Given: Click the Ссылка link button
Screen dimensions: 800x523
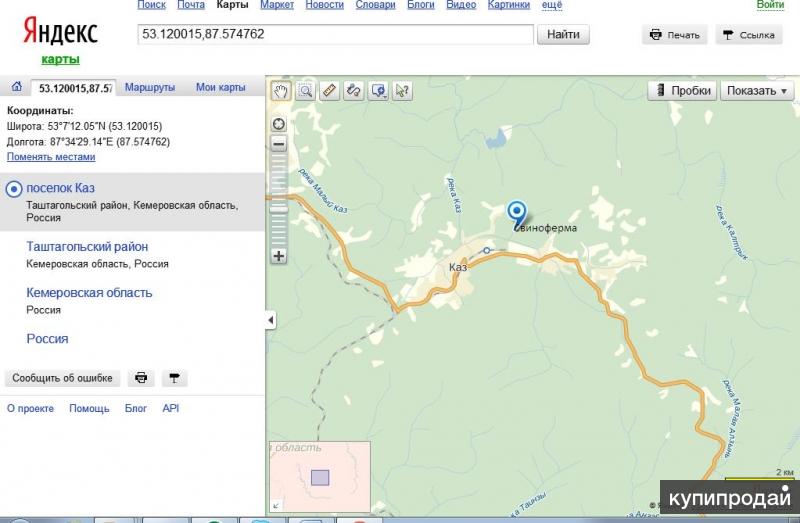Looking at the screenshot, I should click(x=749, y=35).
